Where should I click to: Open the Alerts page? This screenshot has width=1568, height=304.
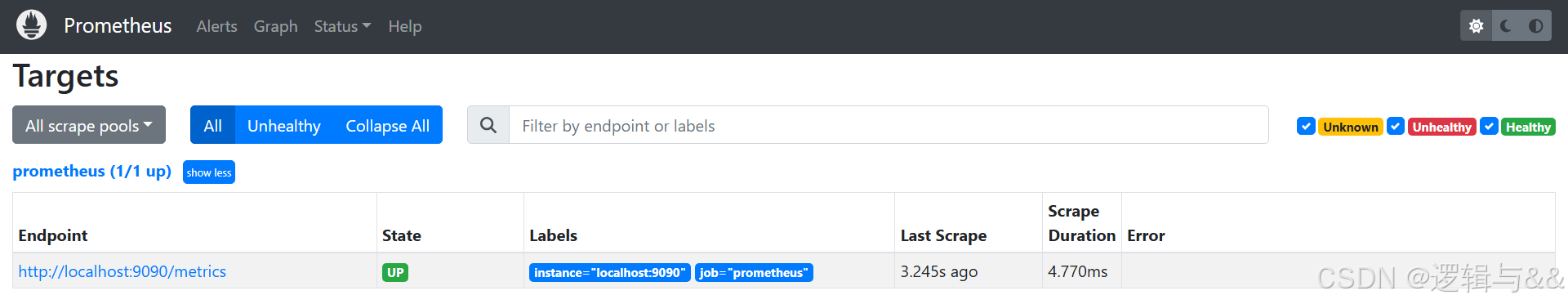216,26
